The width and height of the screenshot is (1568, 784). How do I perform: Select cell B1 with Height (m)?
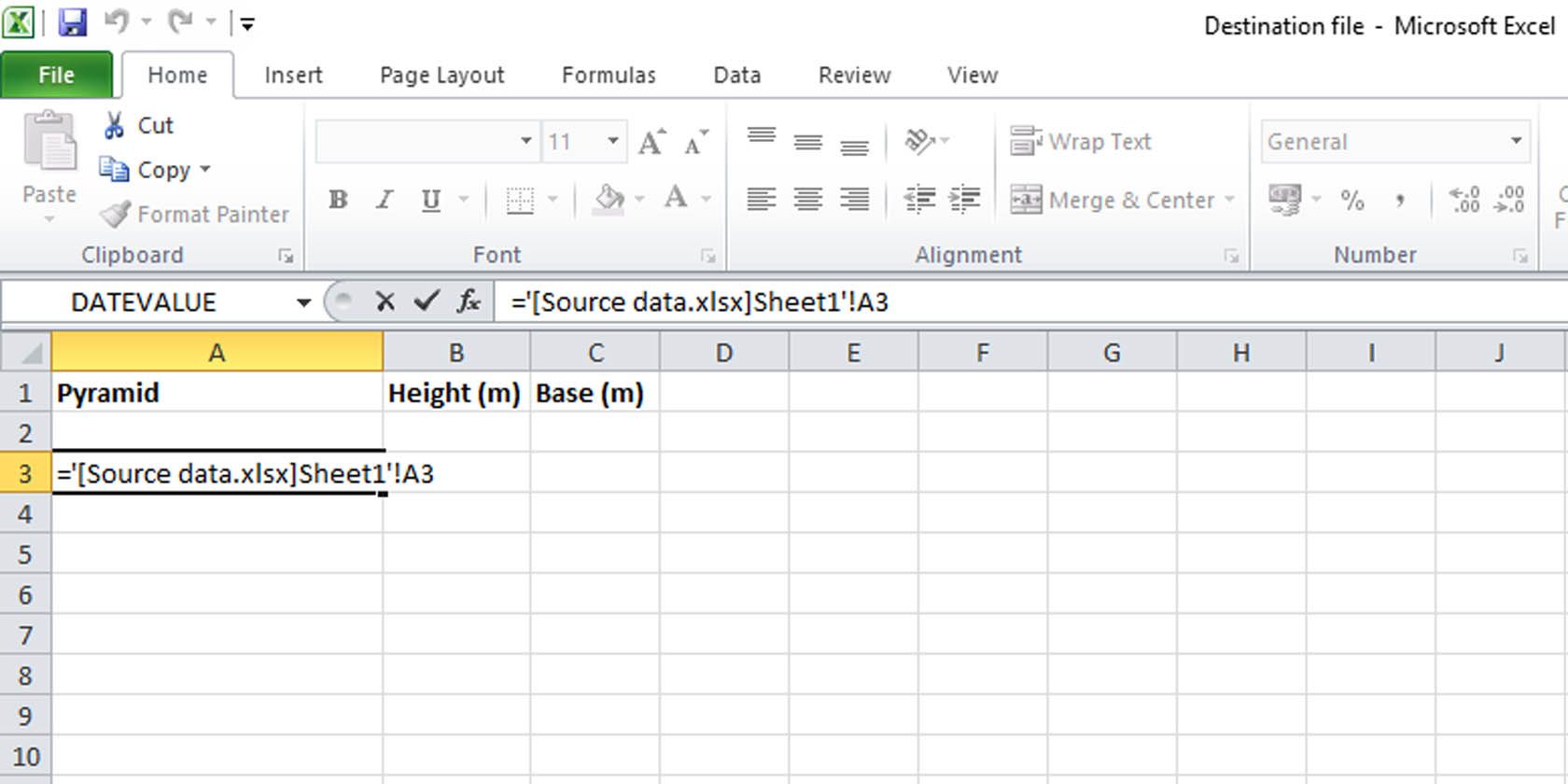click(455, 393)
